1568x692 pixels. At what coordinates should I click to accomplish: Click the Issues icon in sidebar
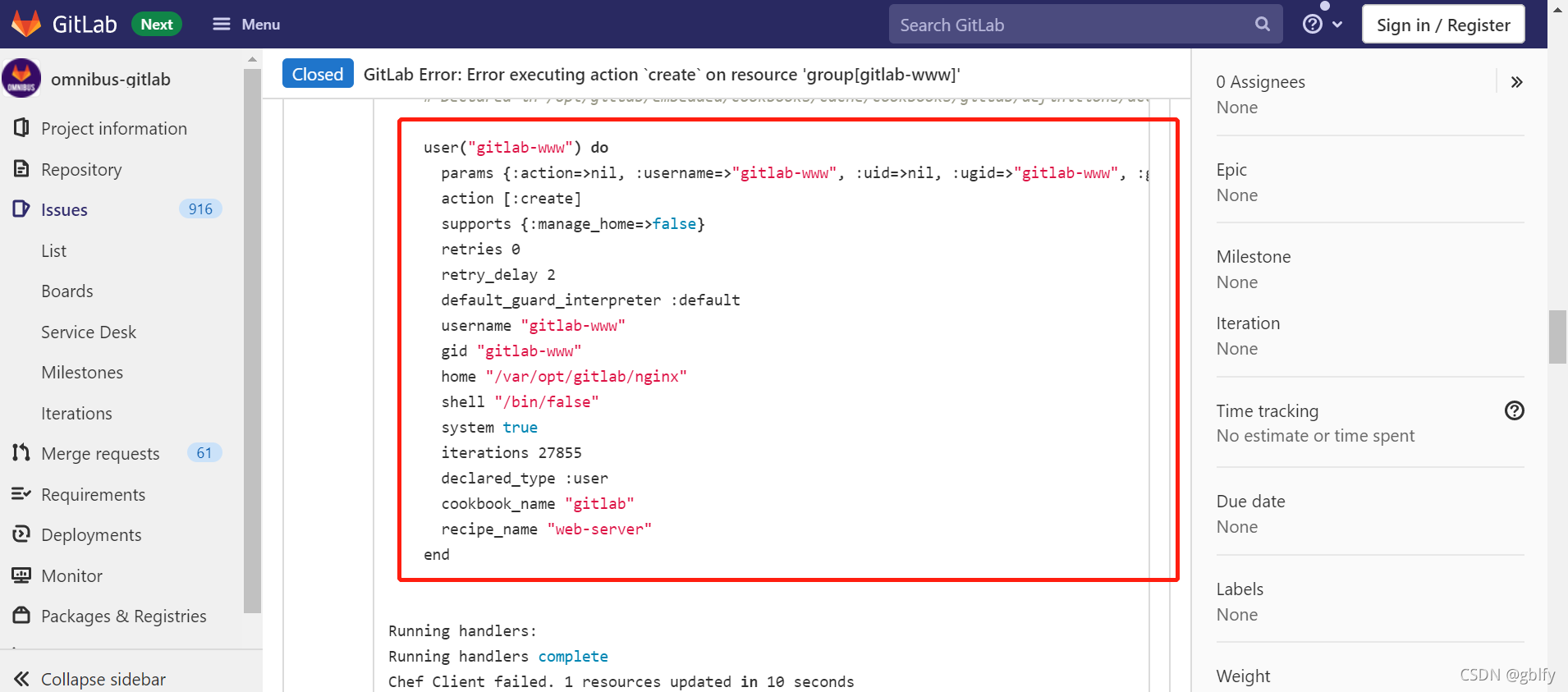click(x=21, y=209)
